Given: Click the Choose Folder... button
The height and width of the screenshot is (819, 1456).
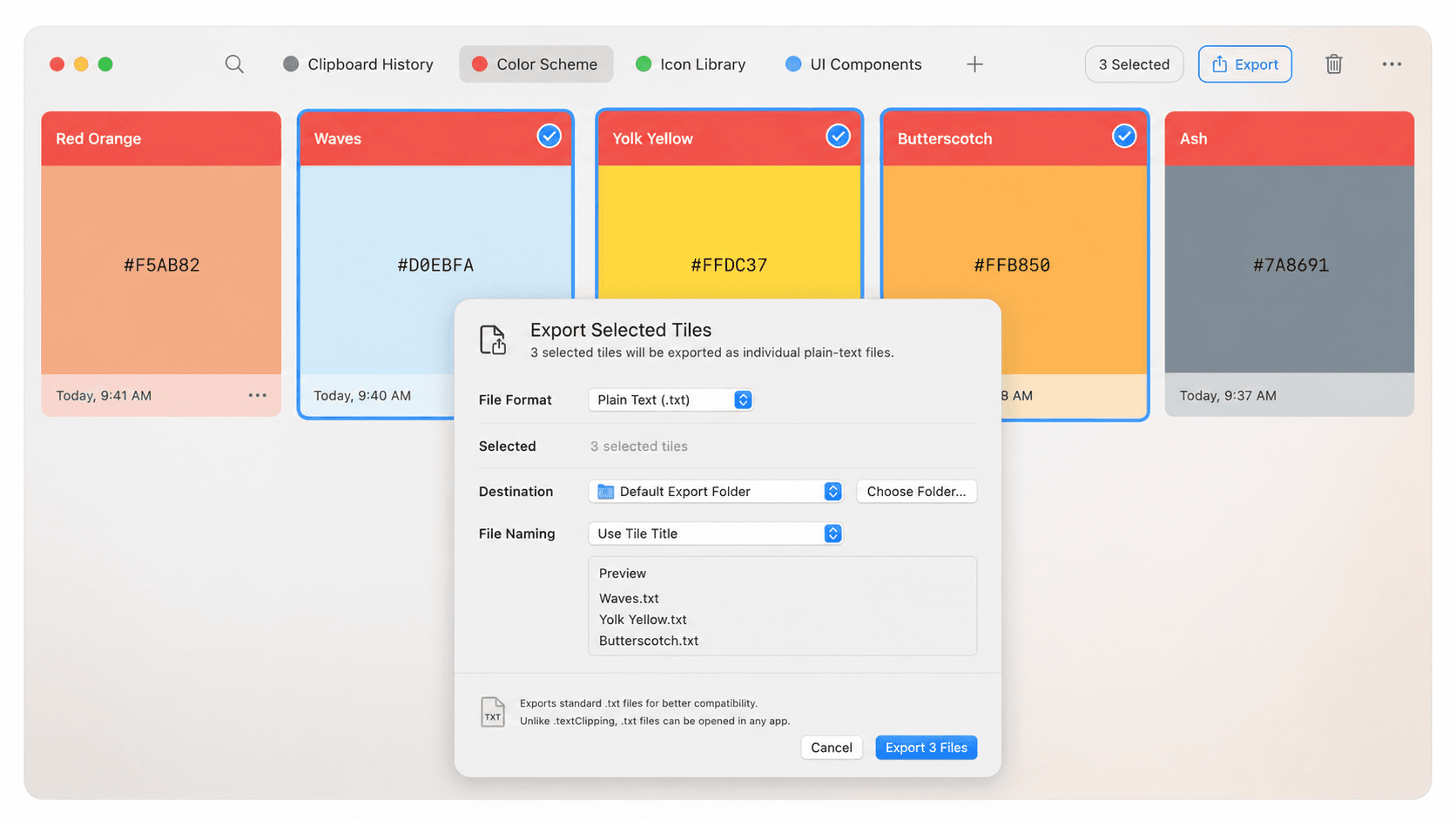Looking at the screenshot, I should click(916, 492).
